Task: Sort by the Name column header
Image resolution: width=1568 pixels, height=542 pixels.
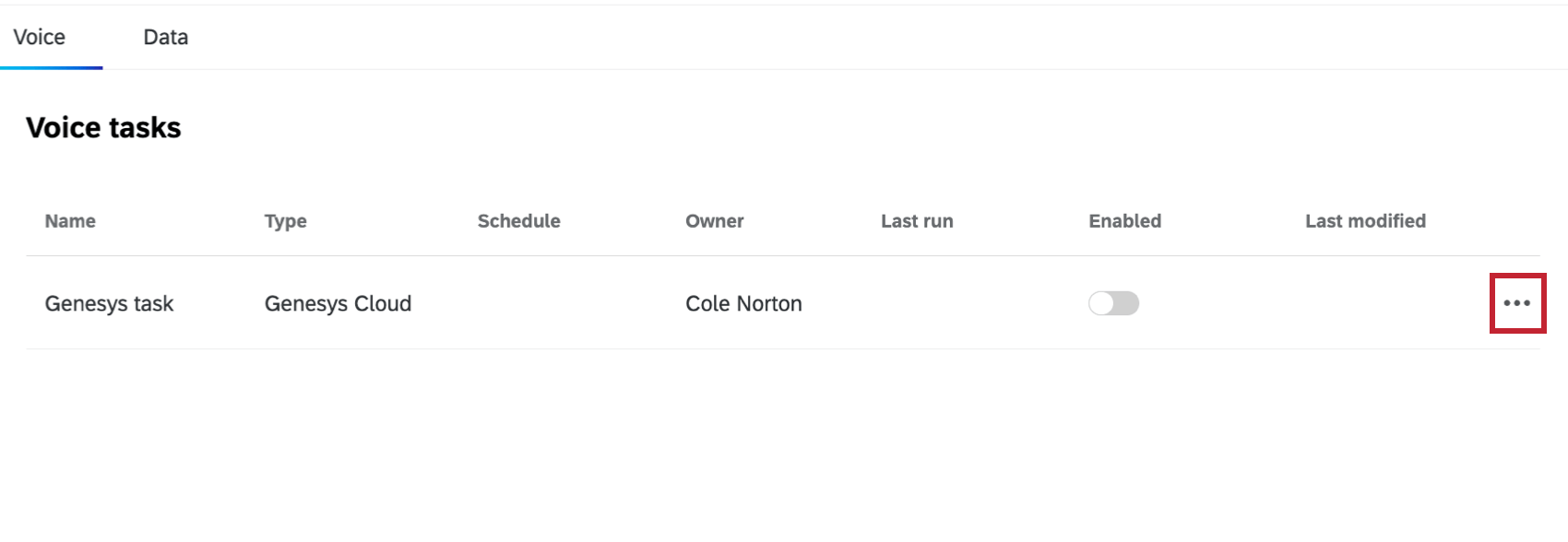Action: (x=70, y=221)
